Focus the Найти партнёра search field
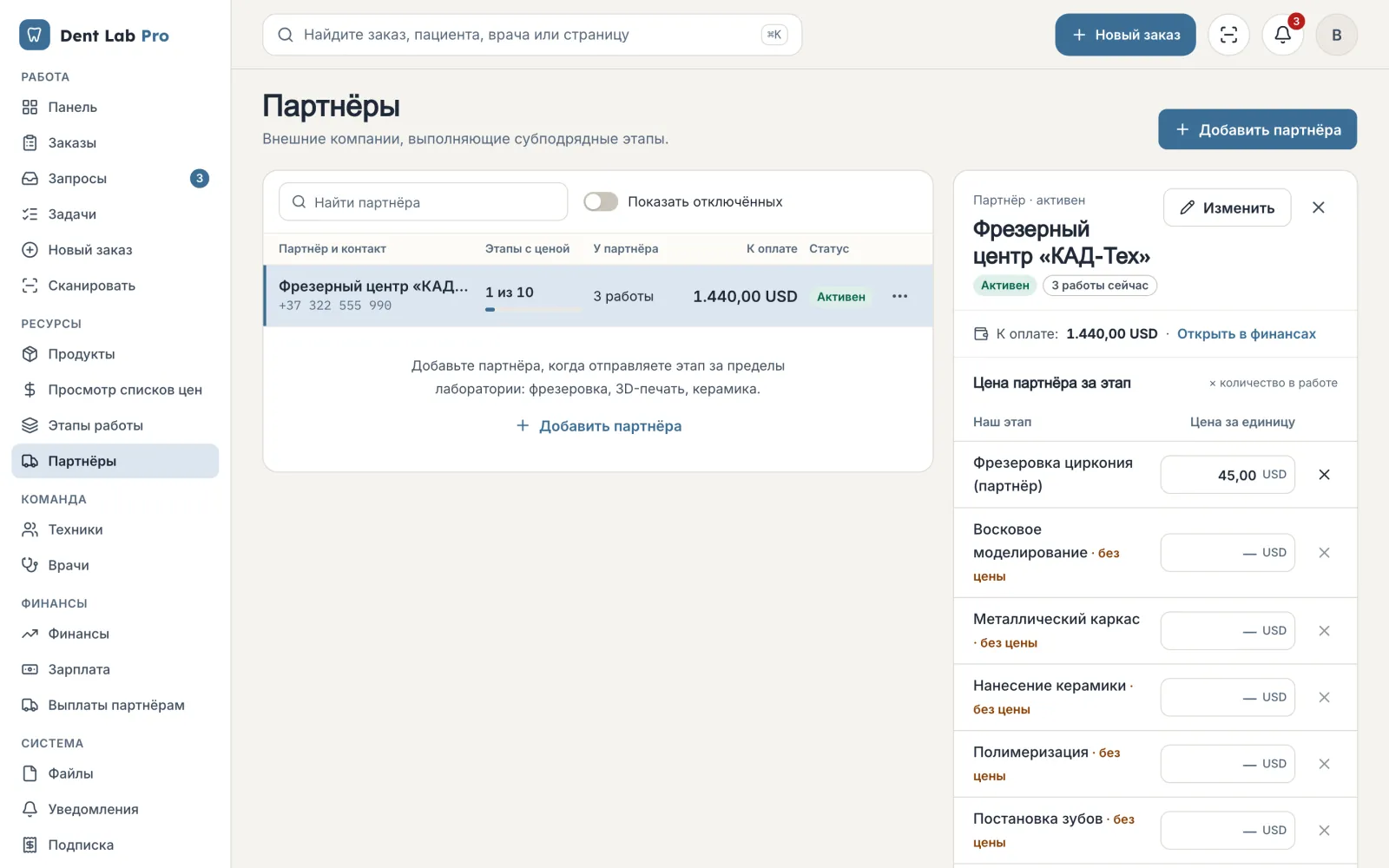Viewport: 1389px width, 868px height. pos(423,201)
